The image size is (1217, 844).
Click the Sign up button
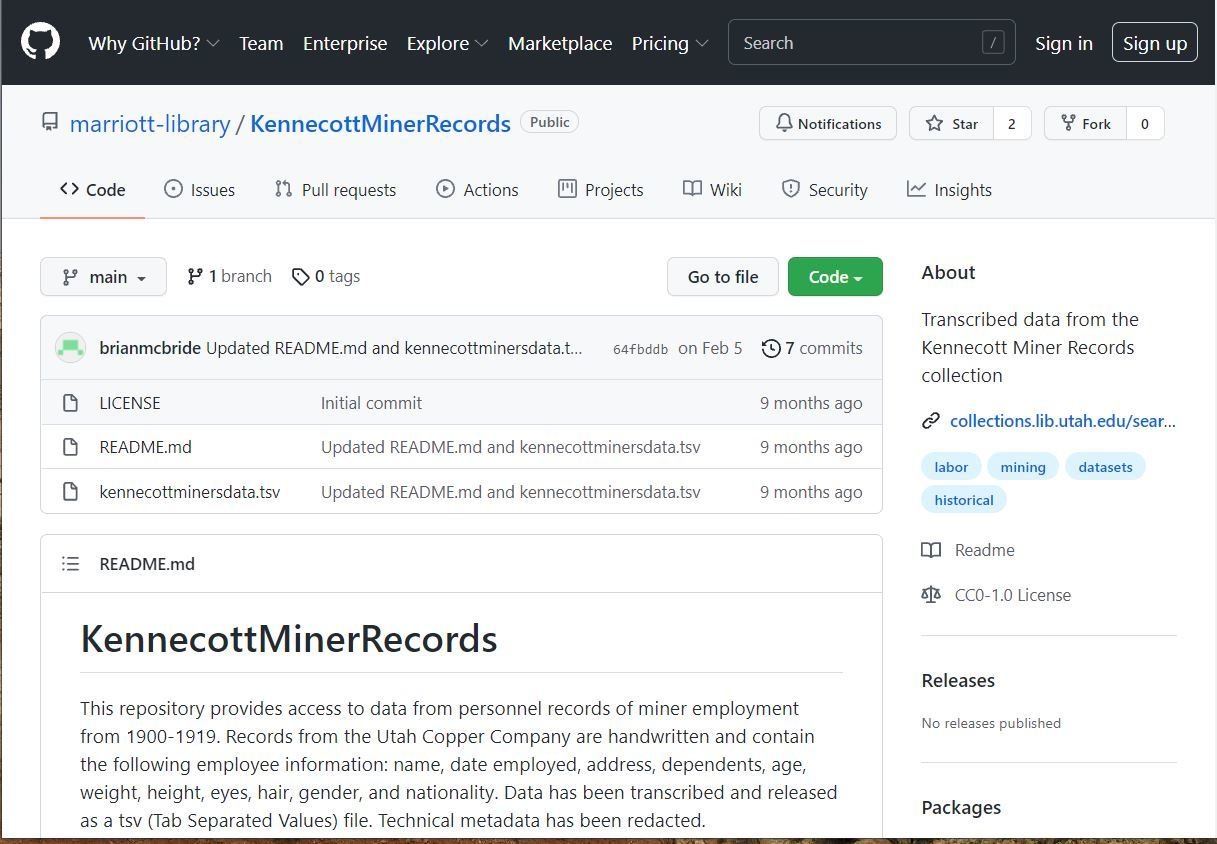pyautogui.click(x=1155, y=43)
